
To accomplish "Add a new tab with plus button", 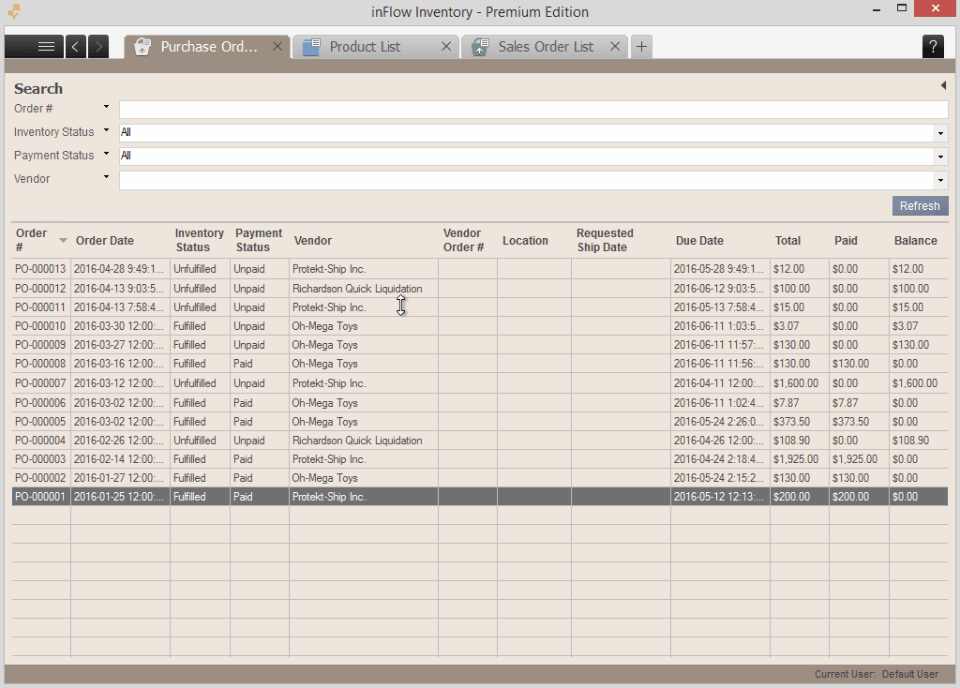I will (641, 47).
